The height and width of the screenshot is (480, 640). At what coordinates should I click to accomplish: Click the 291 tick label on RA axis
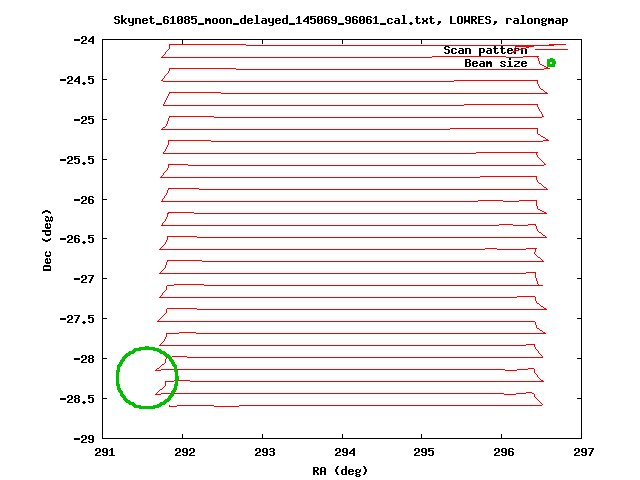pyautogui.click(x=103, y=452)
